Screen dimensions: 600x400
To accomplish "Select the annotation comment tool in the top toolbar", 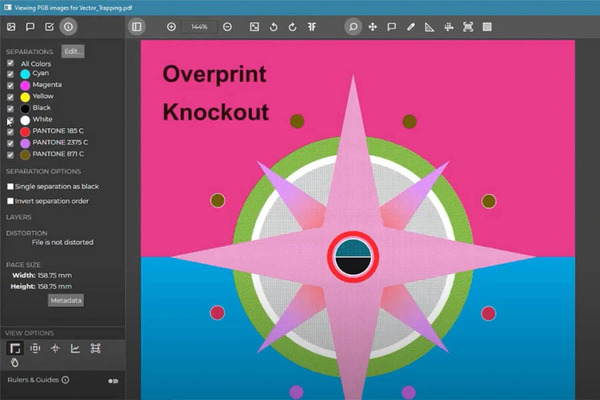I will 391,27.
